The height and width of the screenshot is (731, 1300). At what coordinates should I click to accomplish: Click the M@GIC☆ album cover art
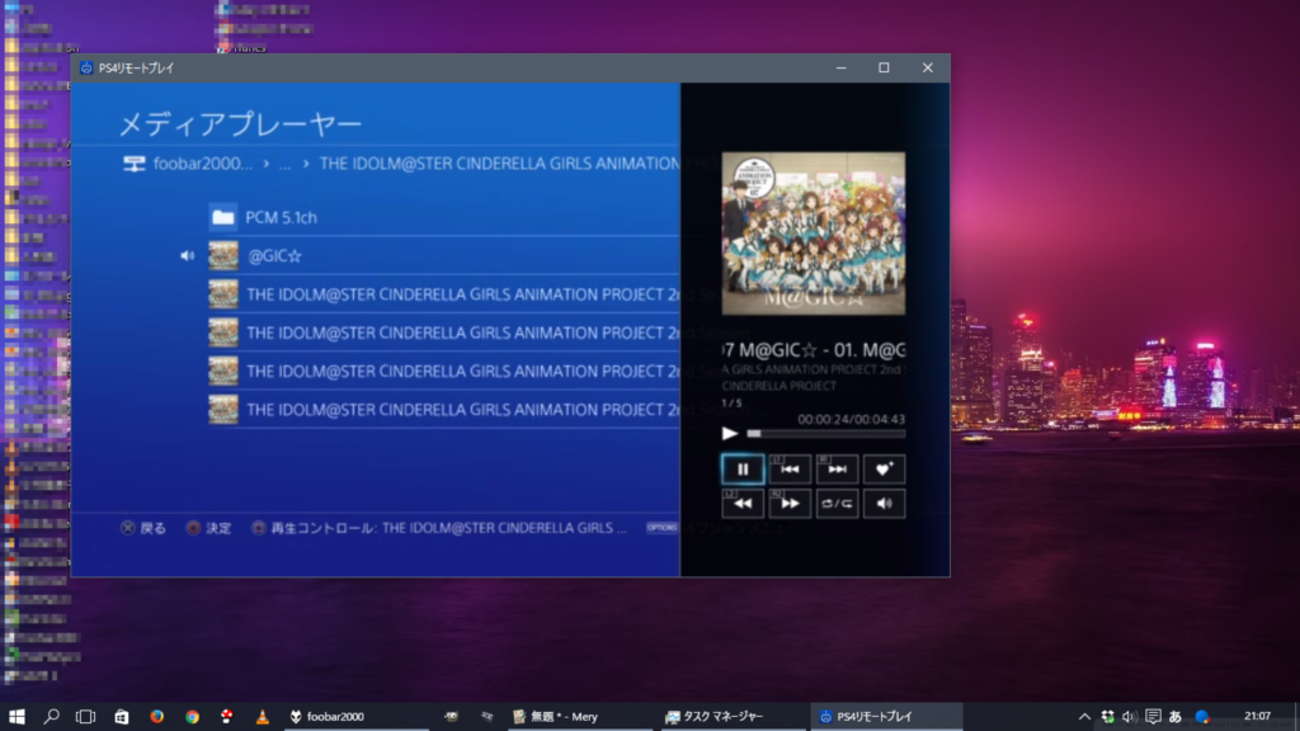813,233
